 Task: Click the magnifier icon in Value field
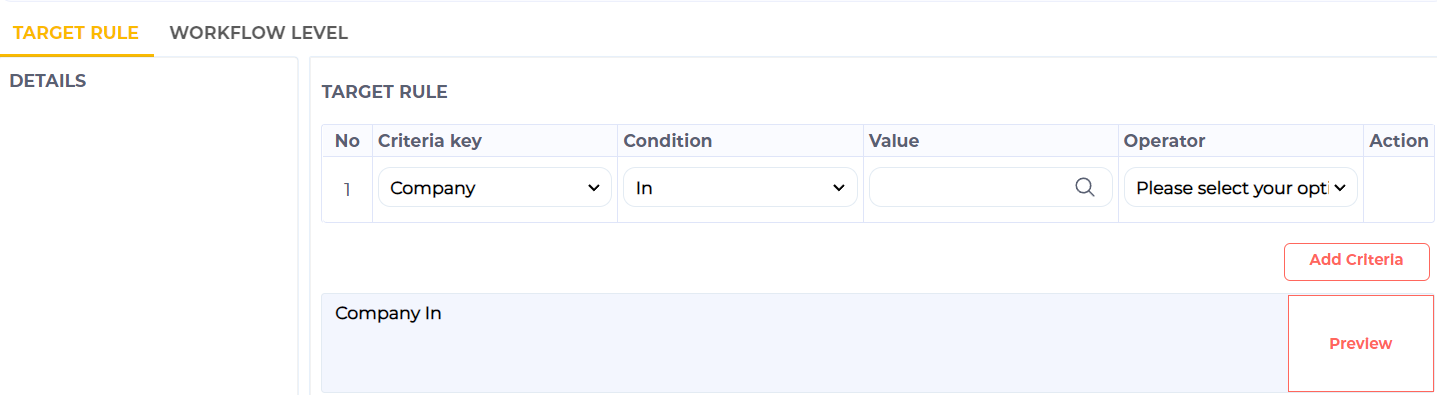click(1085, 187)
